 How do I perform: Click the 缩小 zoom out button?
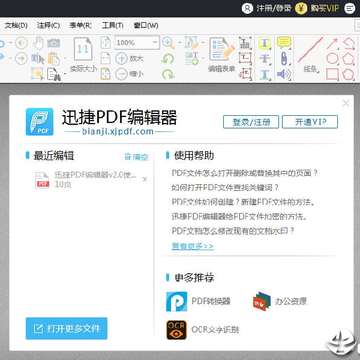pos(129,74)
